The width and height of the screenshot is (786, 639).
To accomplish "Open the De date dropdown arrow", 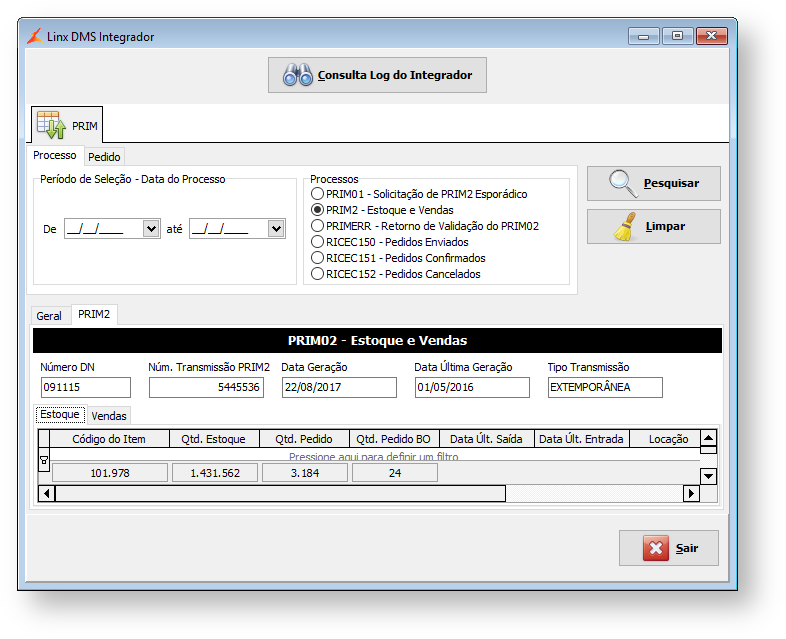I will pos(151,229).
